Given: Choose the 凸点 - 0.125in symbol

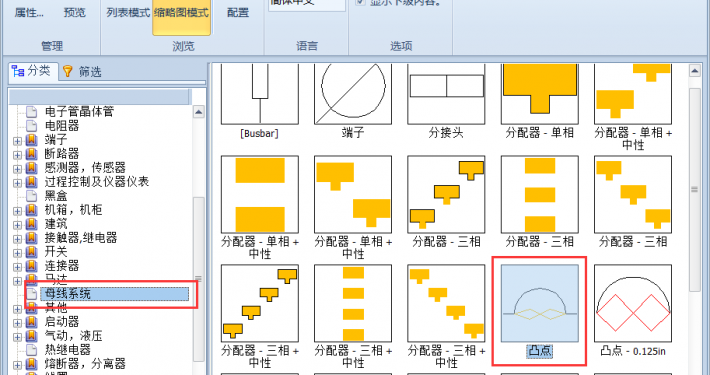Looking at the screenshot, I should [633, 303].
